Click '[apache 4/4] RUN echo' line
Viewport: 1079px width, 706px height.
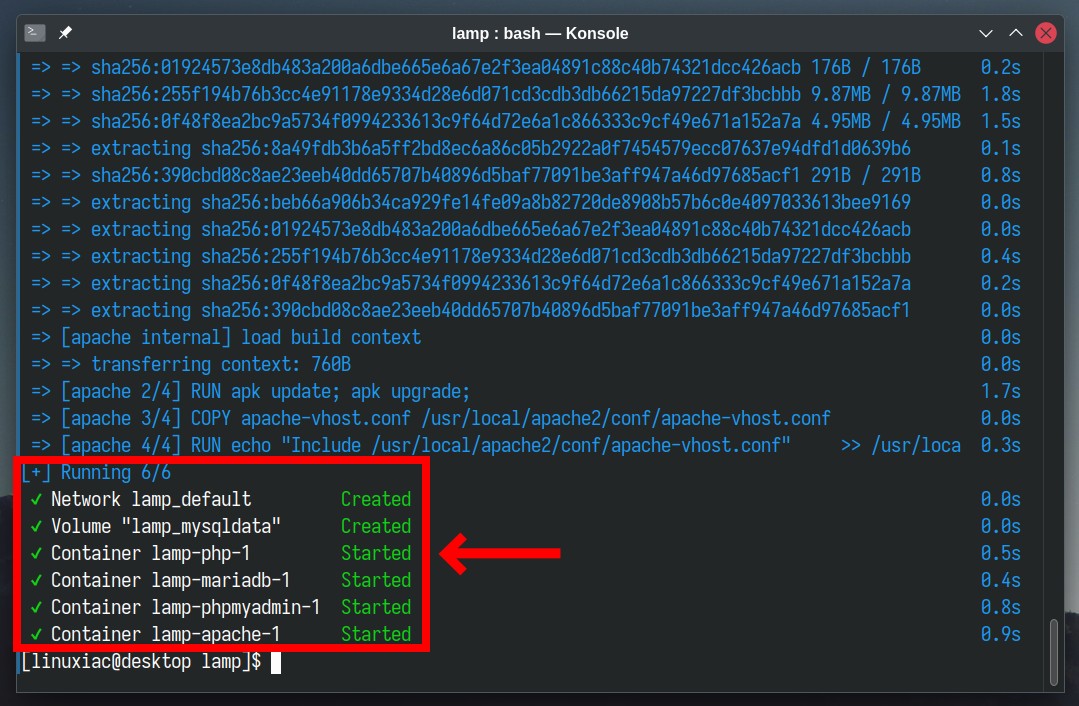point(495,445)
